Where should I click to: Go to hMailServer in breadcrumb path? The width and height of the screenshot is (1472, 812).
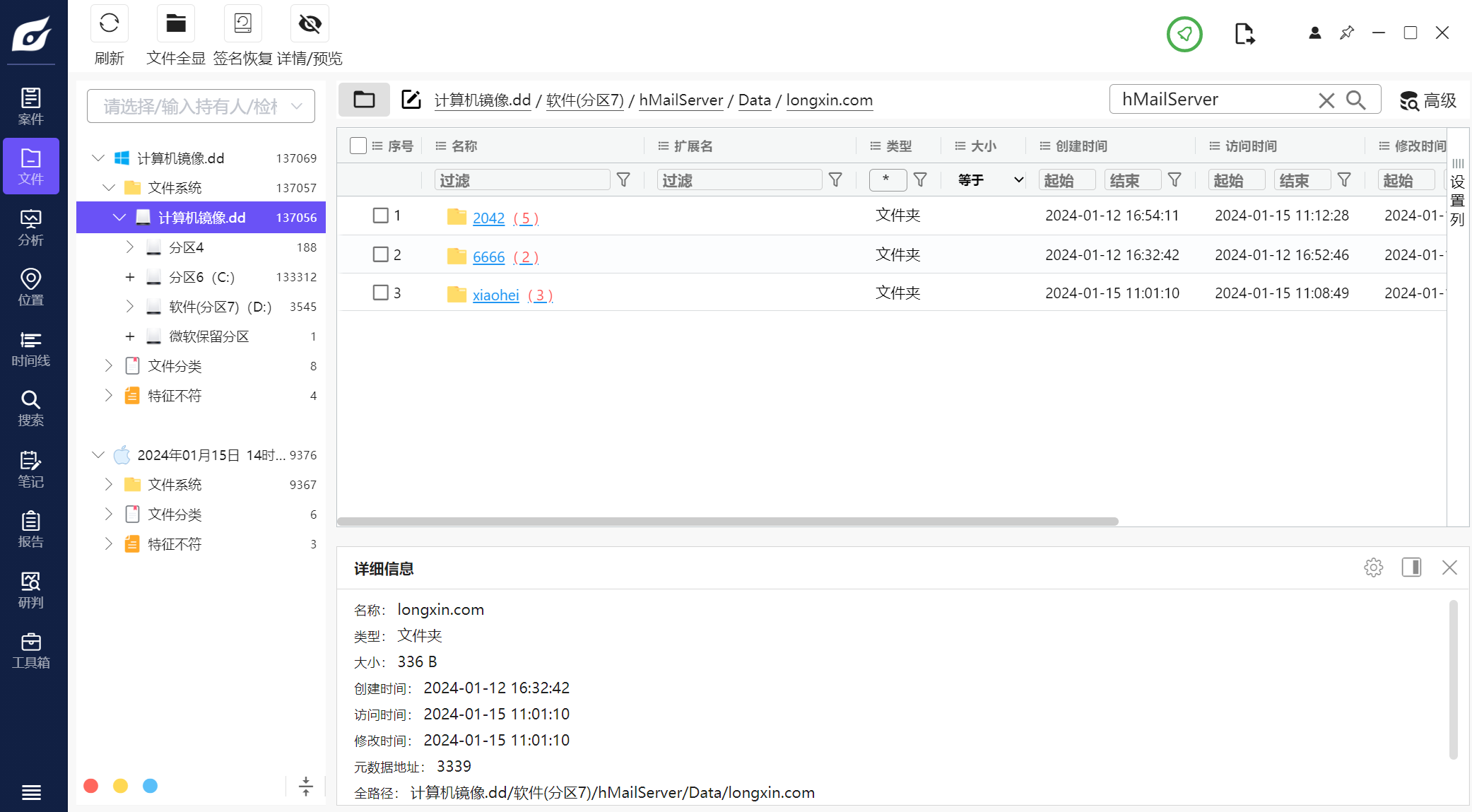point(681,100)
